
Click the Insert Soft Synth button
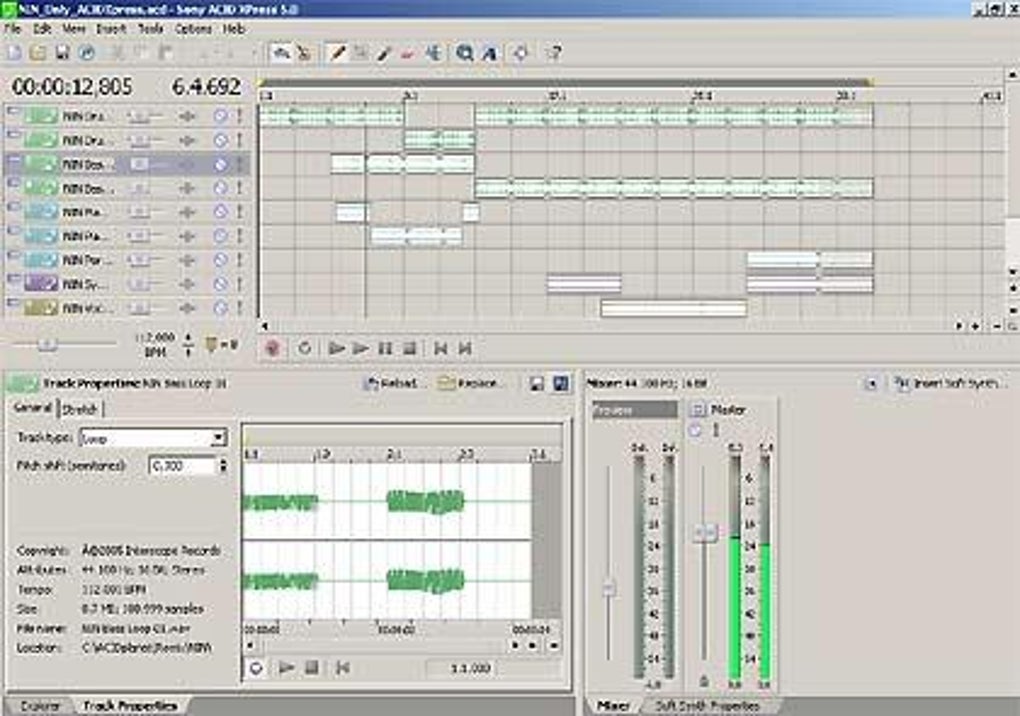pos(949,383)
